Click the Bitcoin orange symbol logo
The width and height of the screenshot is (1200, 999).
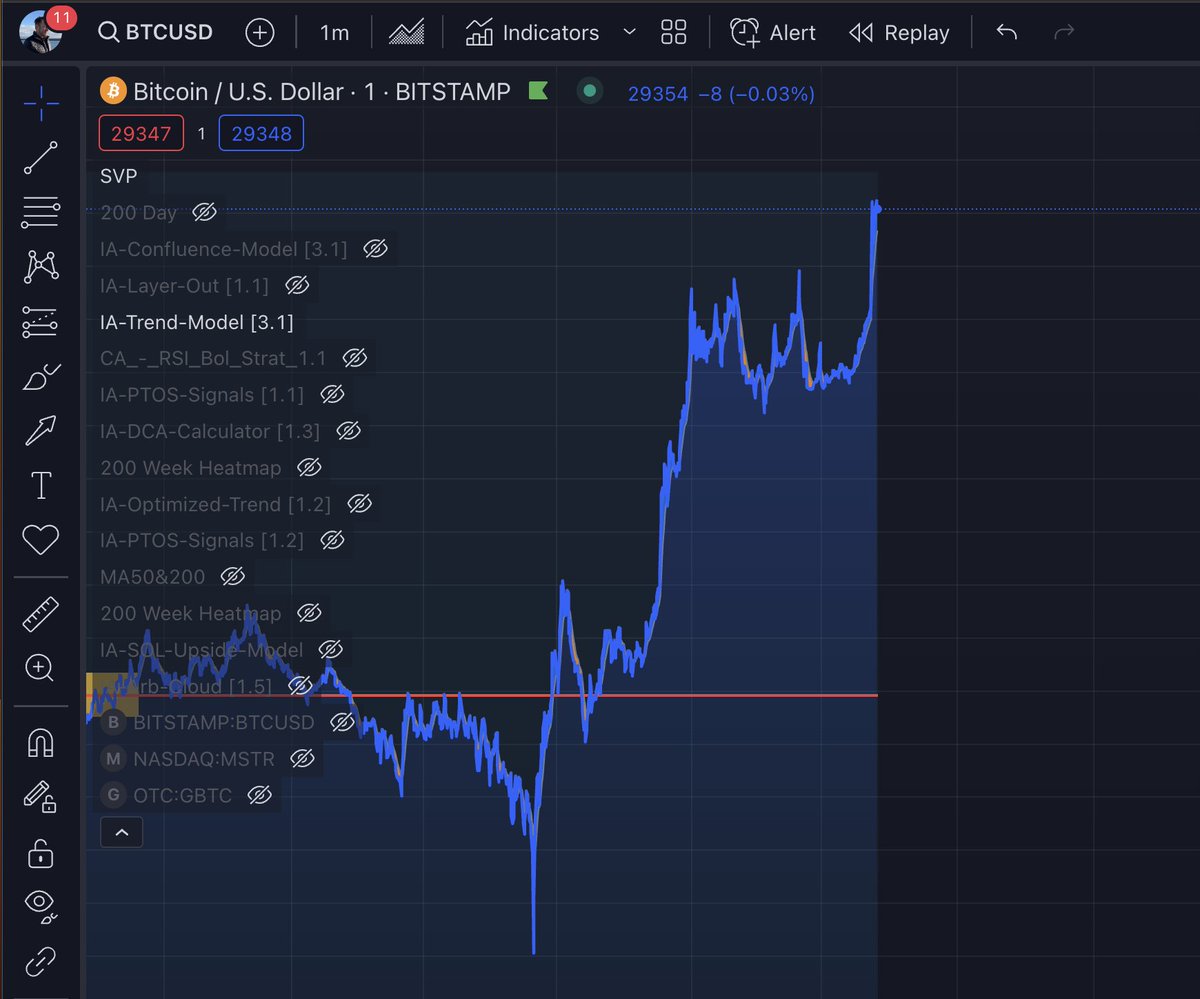pos(113,92)
